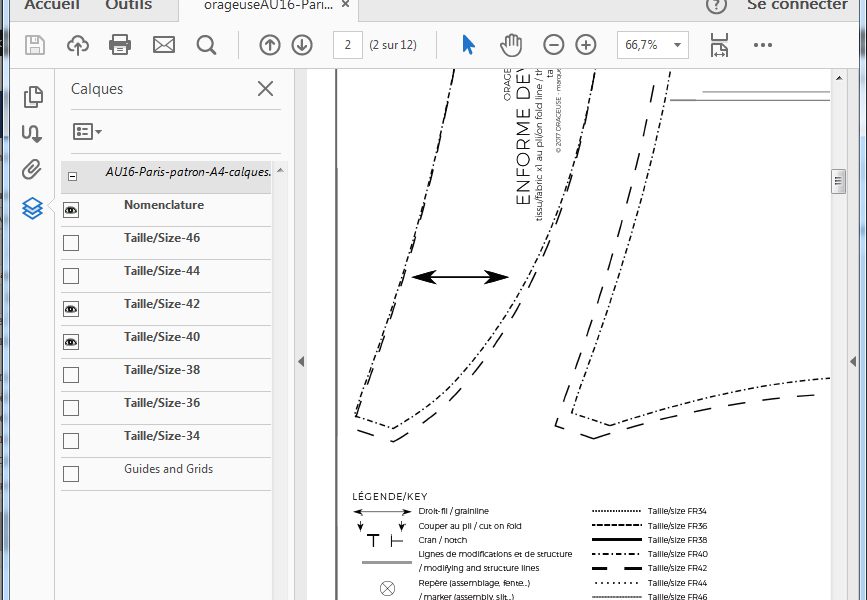
Task: Open bookmarks sidebar panel
Action: (32, 133)
